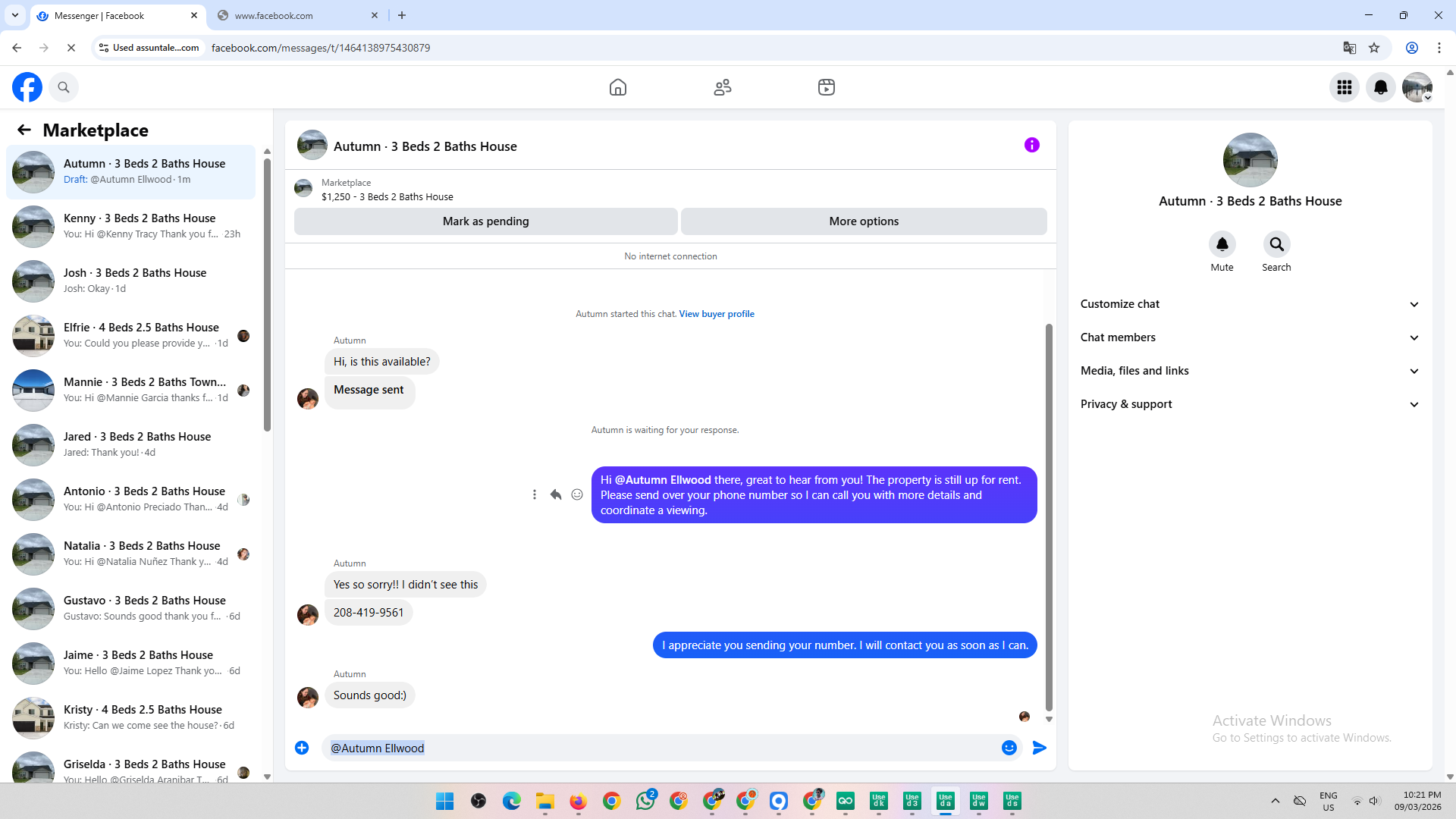Click the plus attachment icon
This screenshot has height=819, width=1456.
[x=302, y=748]
